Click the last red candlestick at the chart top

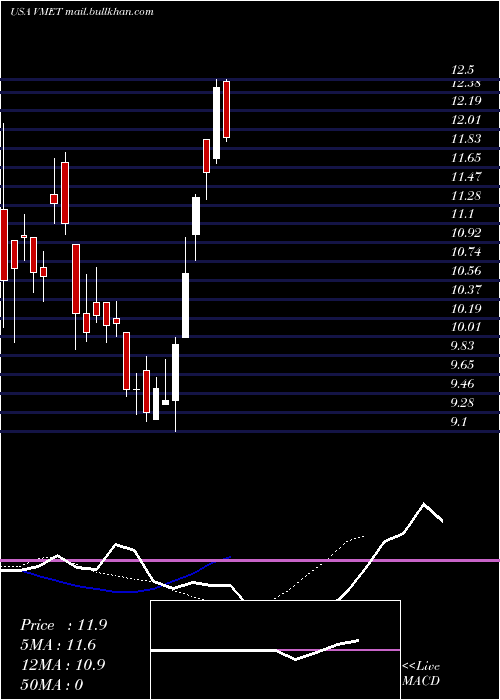[226, 110]
